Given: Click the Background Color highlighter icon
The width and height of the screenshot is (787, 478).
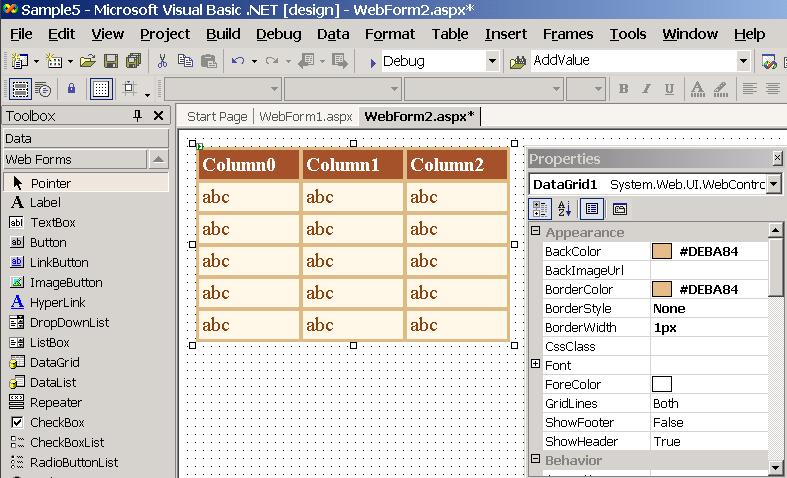Looking at the screenshot, I should 721,89.
